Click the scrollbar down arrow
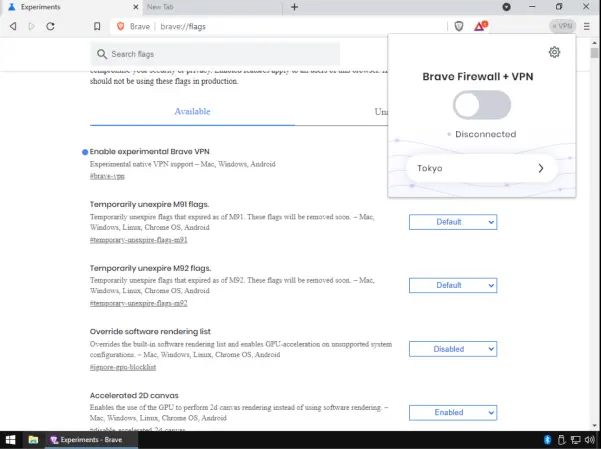 pos(594,426)
